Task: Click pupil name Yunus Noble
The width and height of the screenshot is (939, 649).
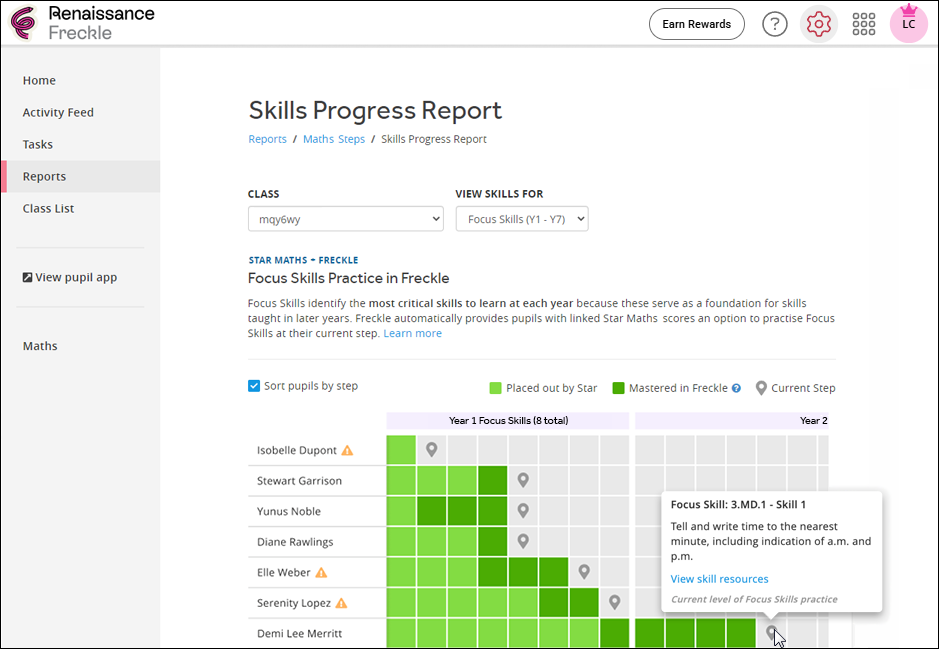Action: click(289, 511)
